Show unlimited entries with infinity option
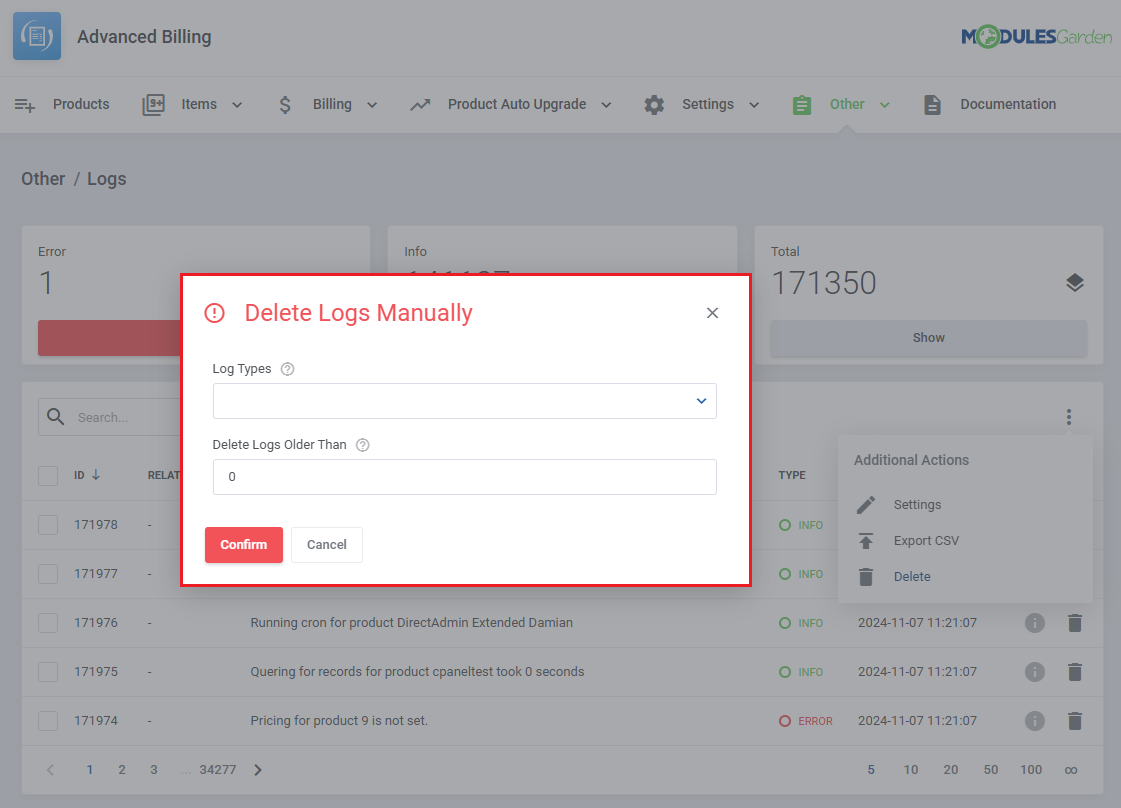Image resolution: width=1121 pixels, height=808 pixels. (1071, 770)
